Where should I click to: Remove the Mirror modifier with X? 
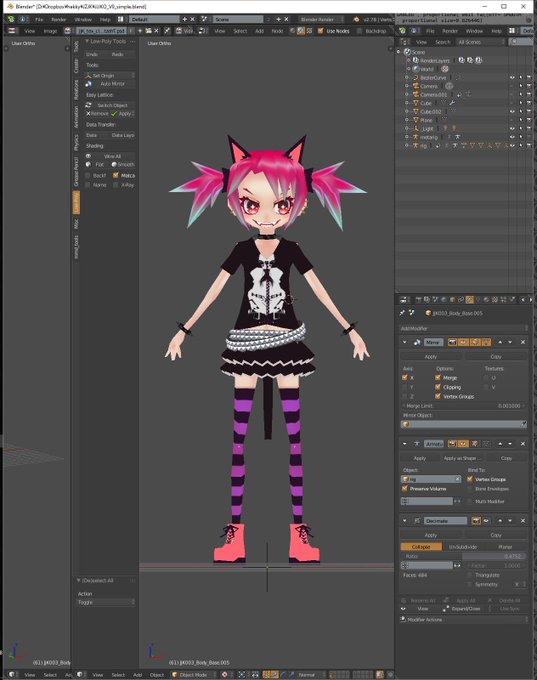point(523,342)
